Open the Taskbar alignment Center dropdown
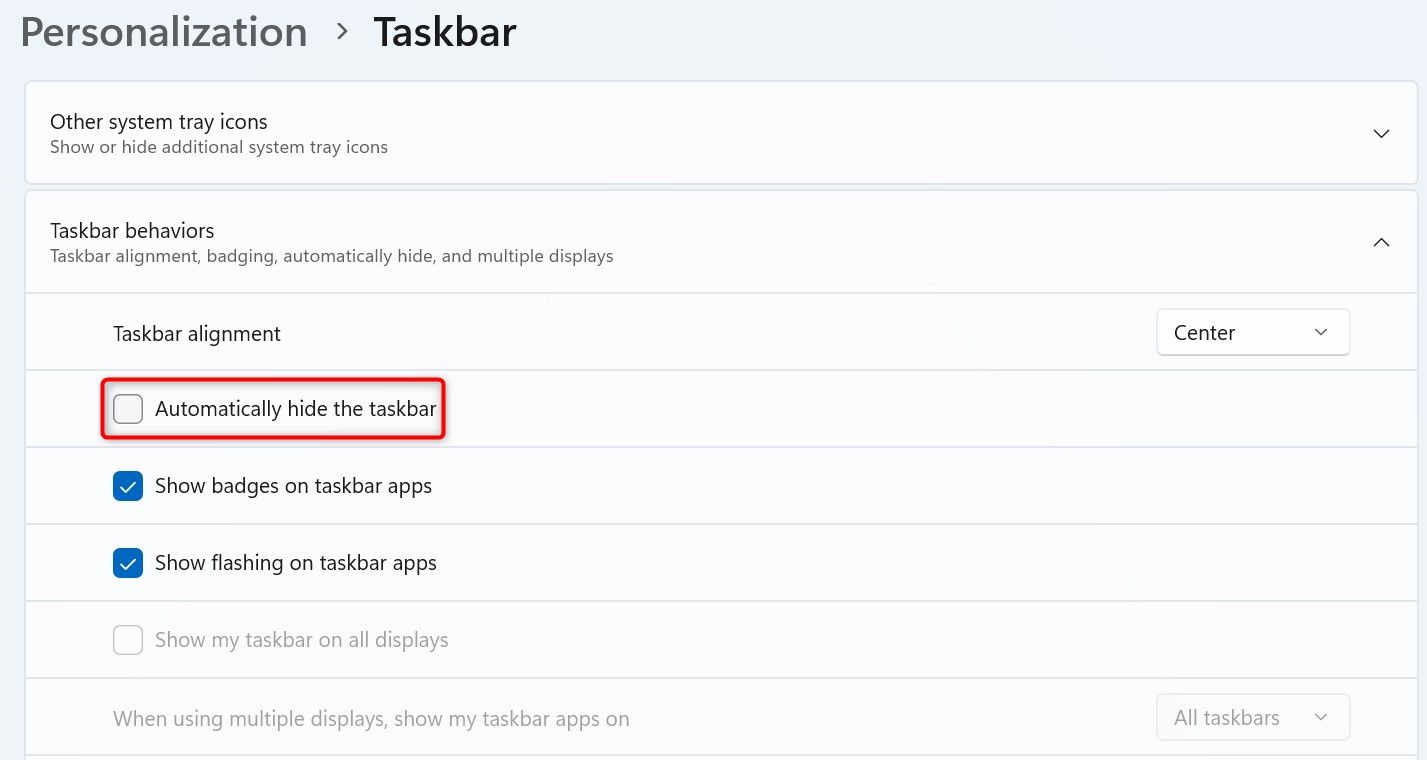1427x760 pixels. pyautogui.click(x=1252, y=333)
